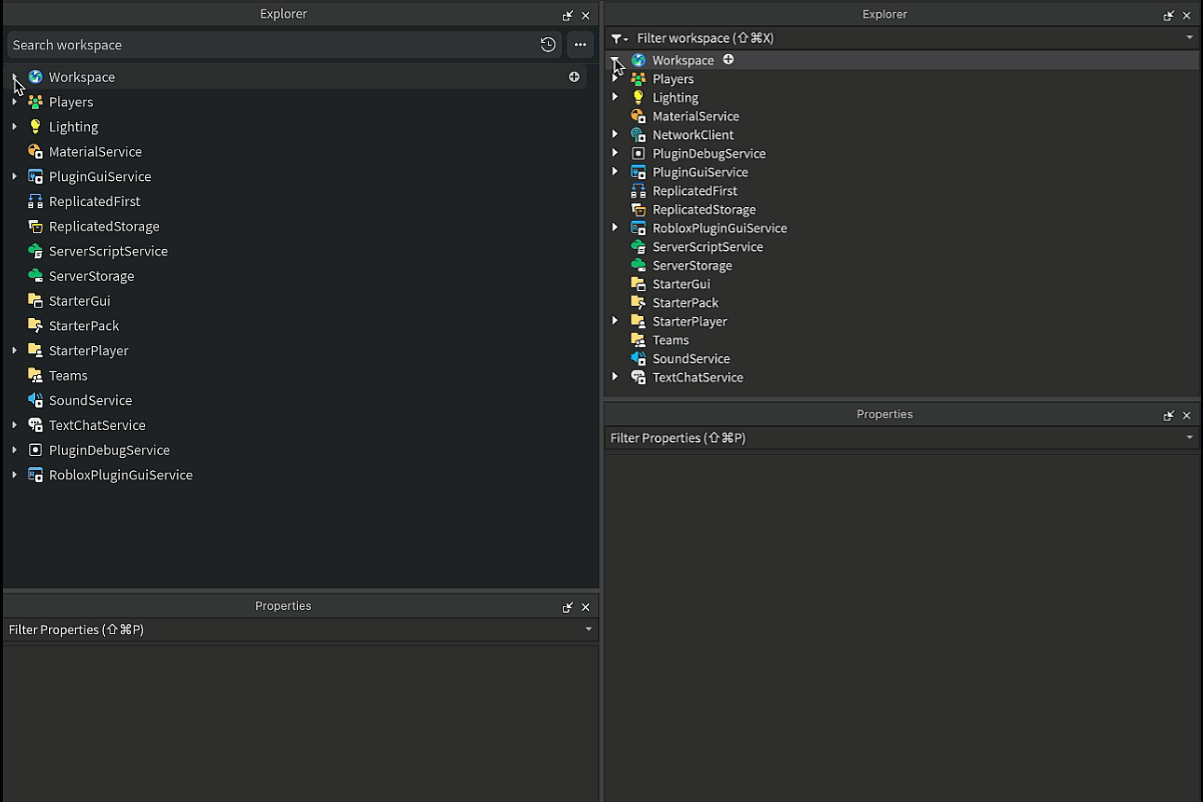Expand Players in left Explorer
Viewport: 1203px width, 802px height.
coord(14,102)
